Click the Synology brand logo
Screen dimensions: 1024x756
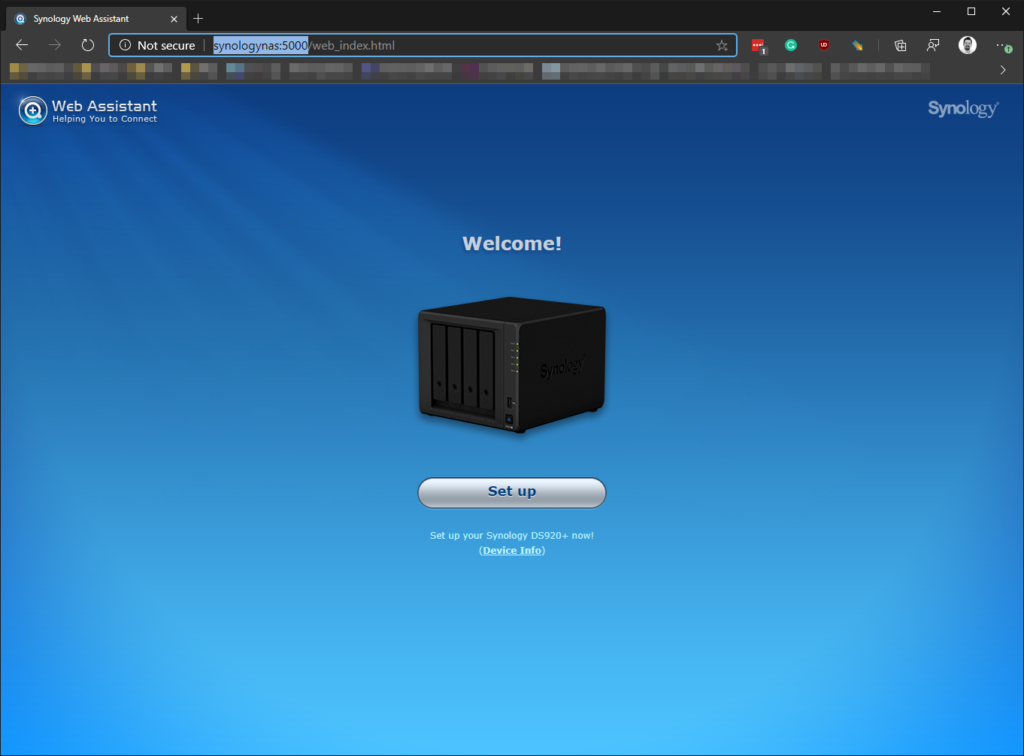[963, 108]
